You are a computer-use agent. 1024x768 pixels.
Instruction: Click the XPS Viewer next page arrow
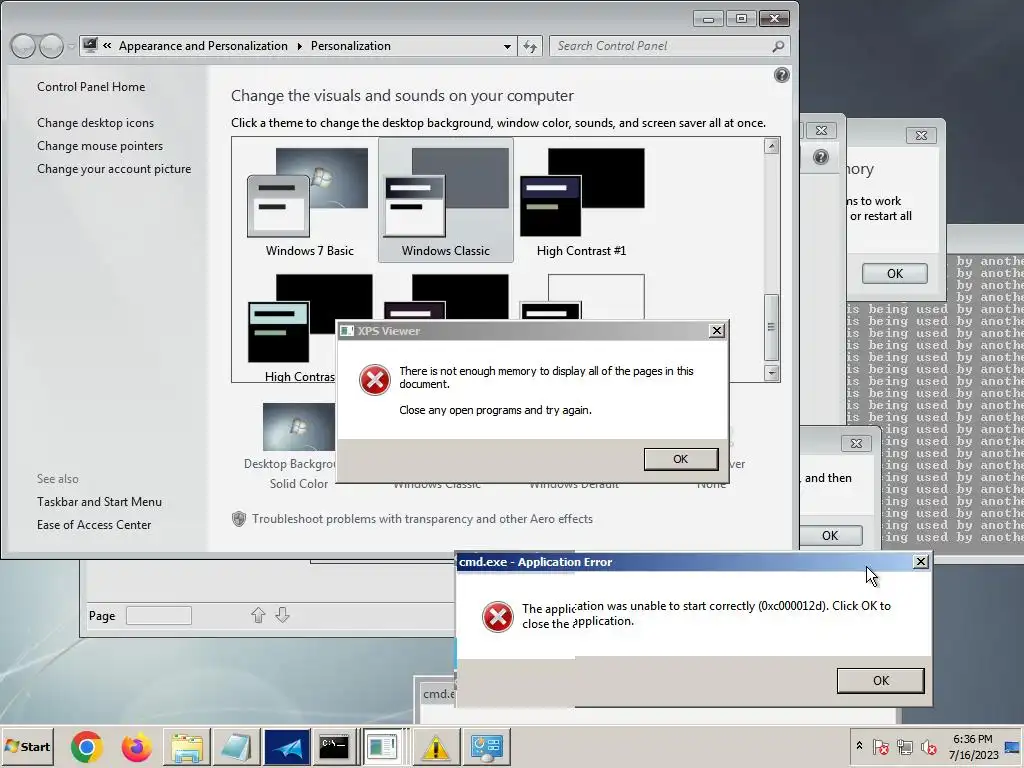coord(282,615)
